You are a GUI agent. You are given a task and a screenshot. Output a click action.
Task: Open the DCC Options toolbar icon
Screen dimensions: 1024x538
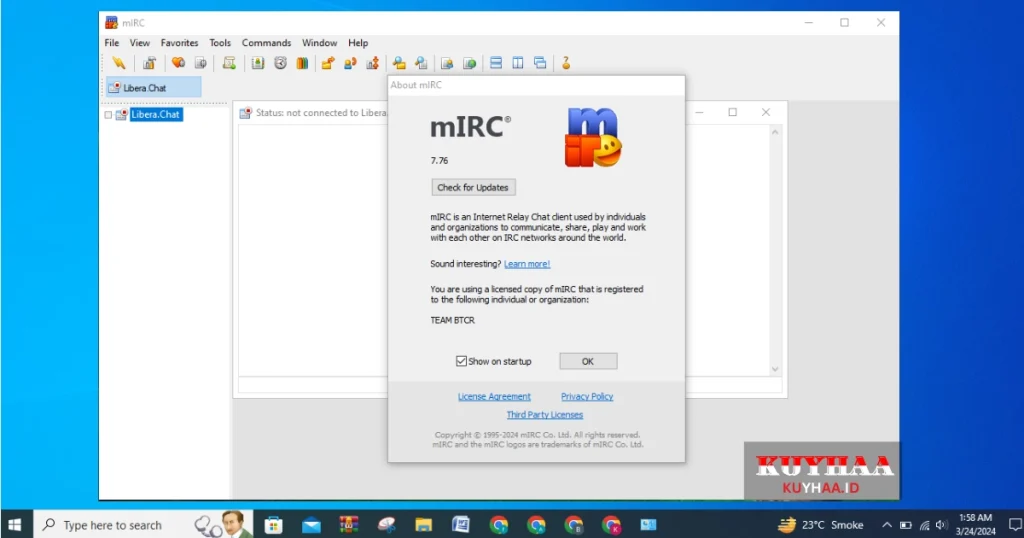coord(372,63)
